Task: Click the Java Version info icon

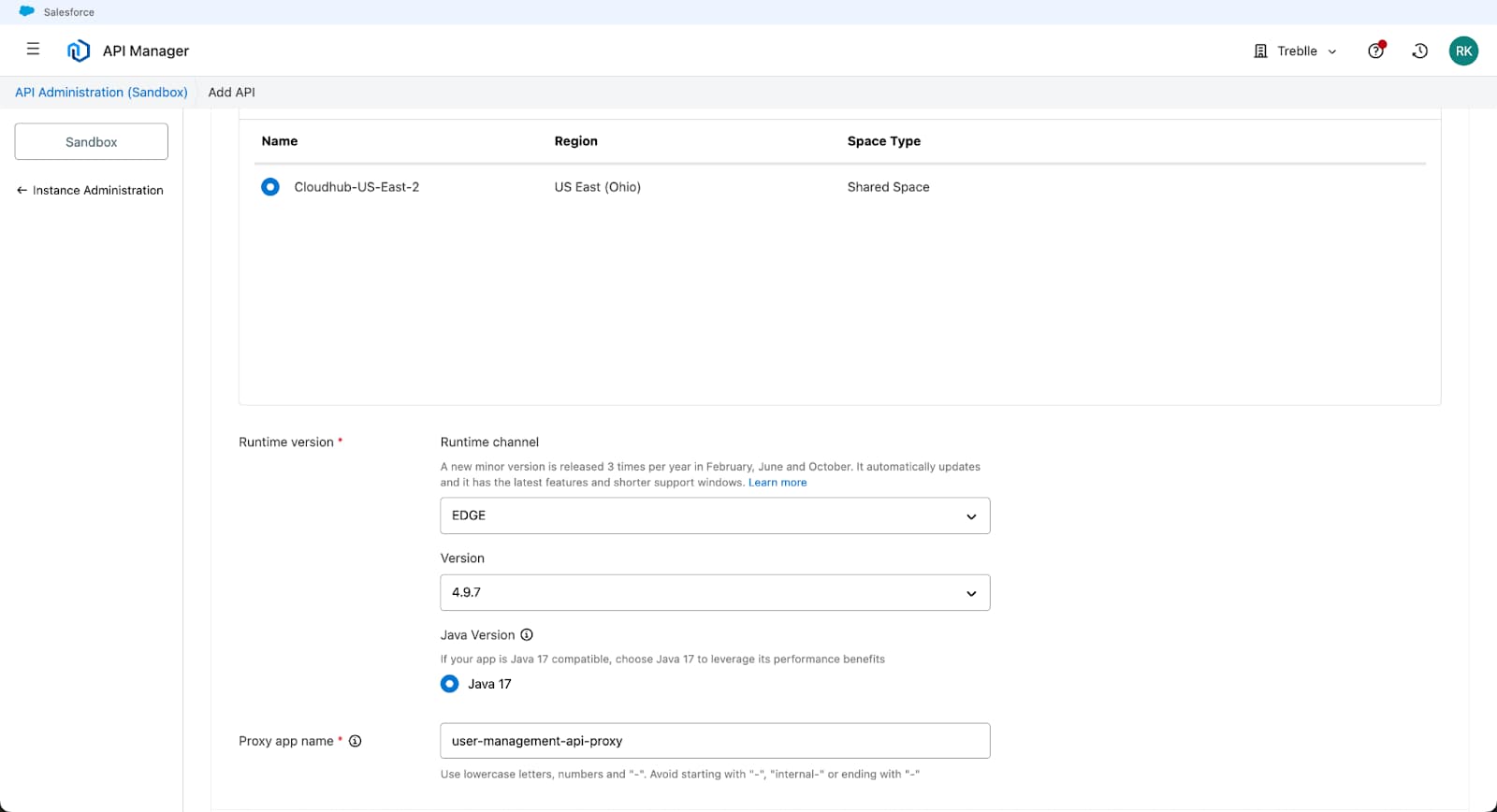Action: [527, 634]
